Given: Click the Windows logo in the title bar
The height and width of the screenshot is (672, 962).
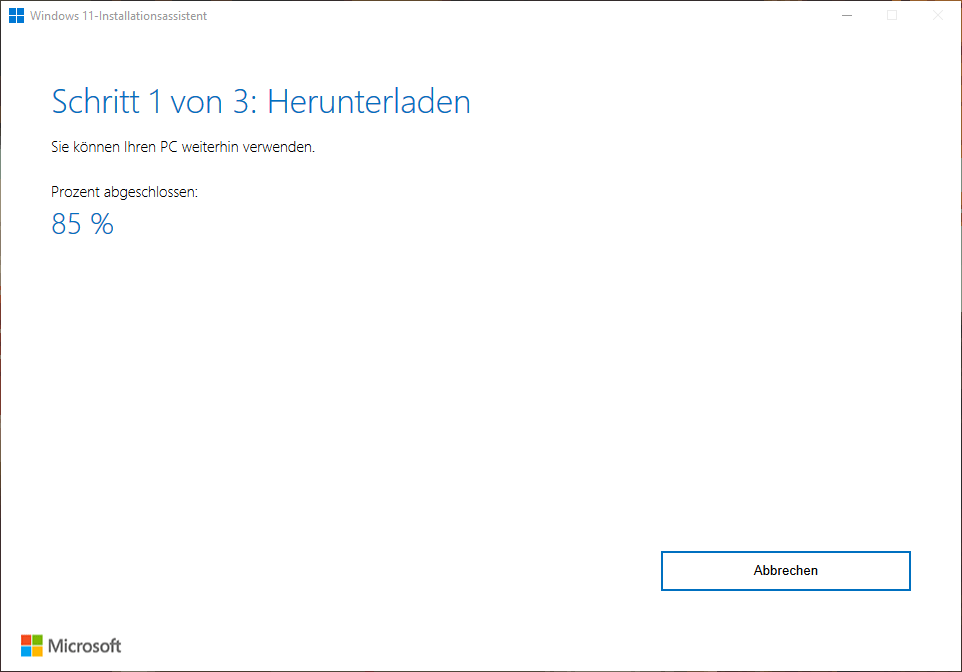Looking at the screenshot, I should 17,15.
